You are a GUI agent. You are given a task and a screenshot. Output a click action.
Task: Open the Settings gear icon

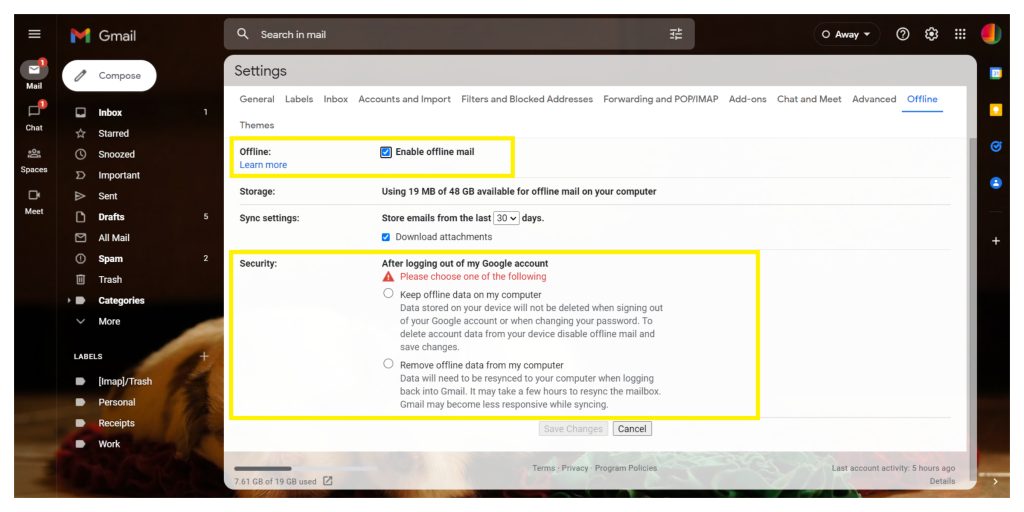931,35
